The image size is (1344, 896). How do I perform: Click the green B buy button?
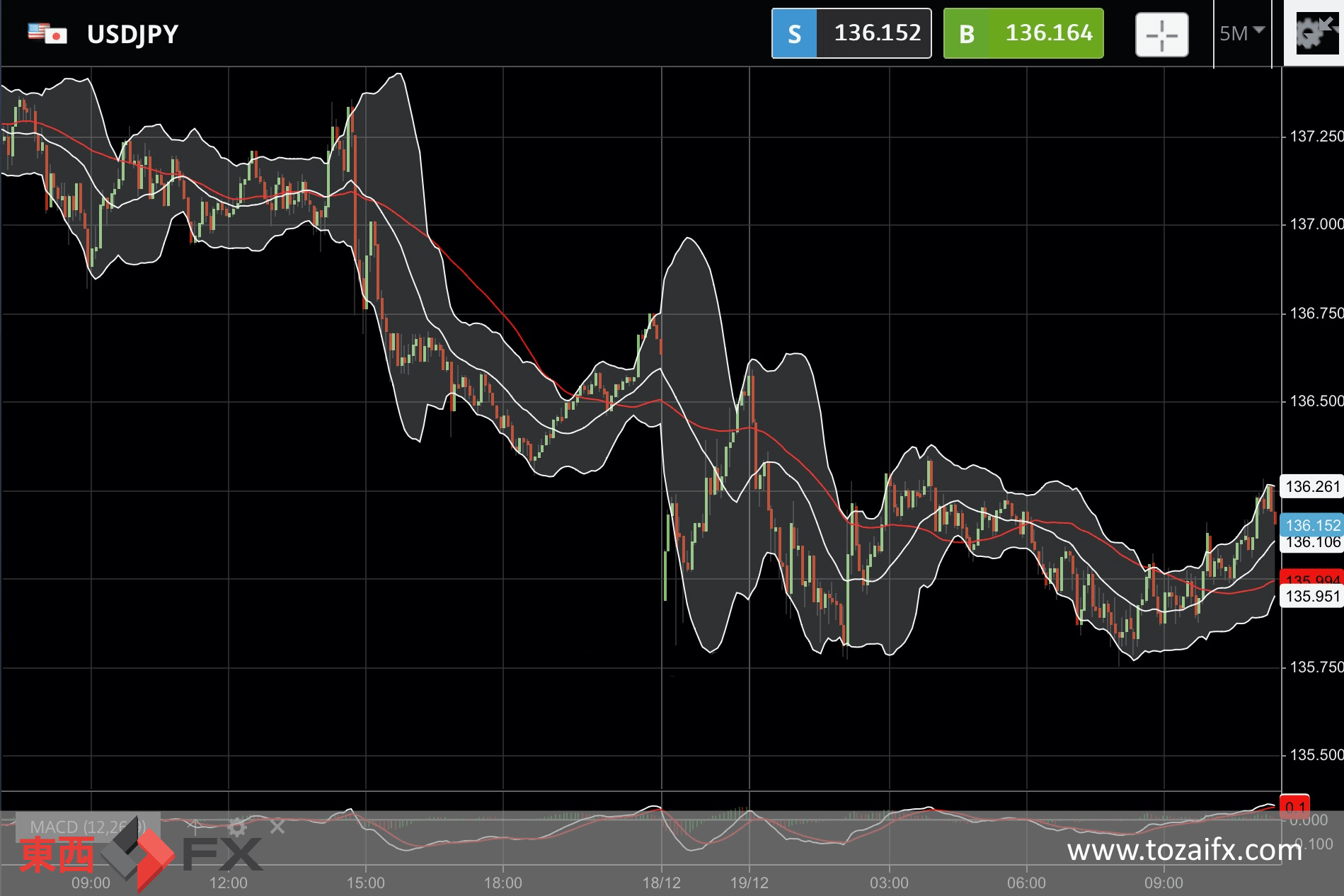point(966,33)
